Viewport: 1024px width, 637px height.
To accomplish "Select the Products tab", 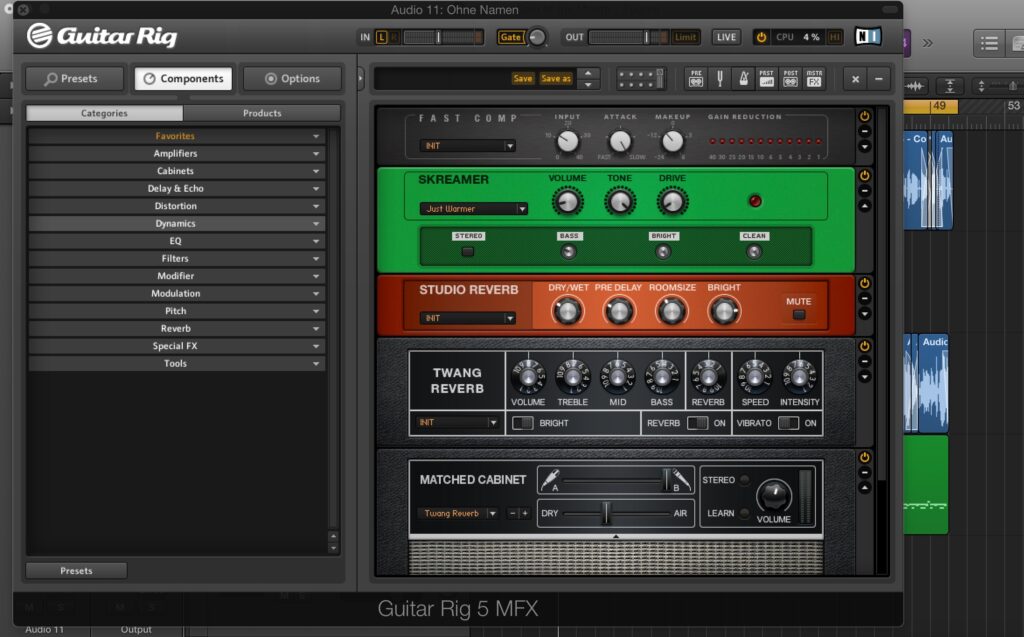I will [x=262, y=113].
